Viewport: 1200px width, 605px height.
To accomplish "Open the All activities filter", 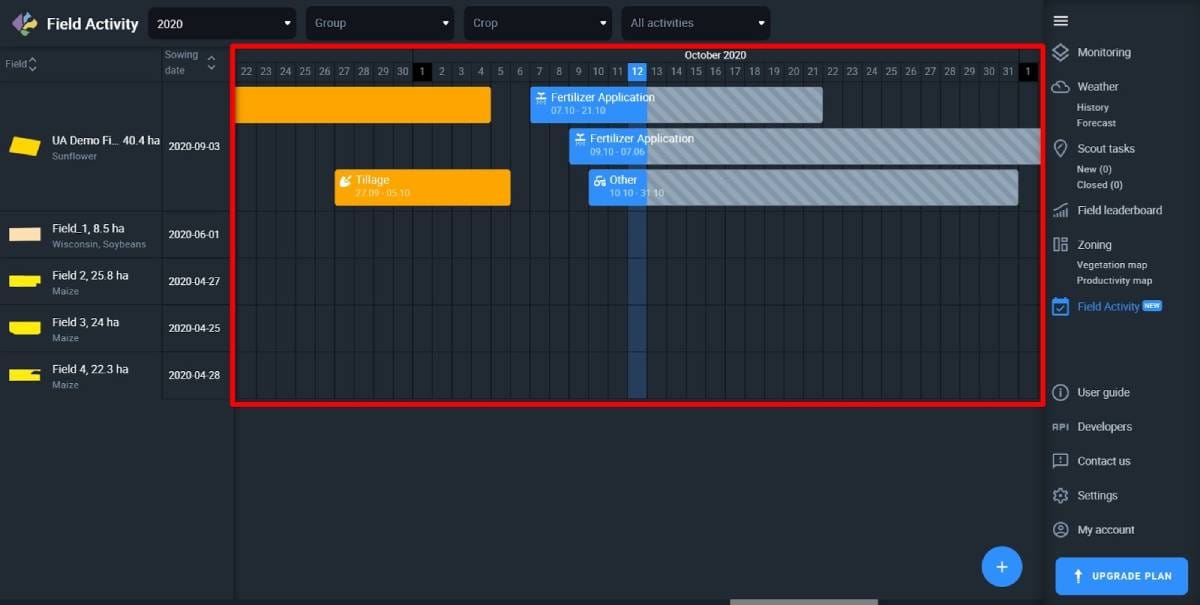I will 695,22.
